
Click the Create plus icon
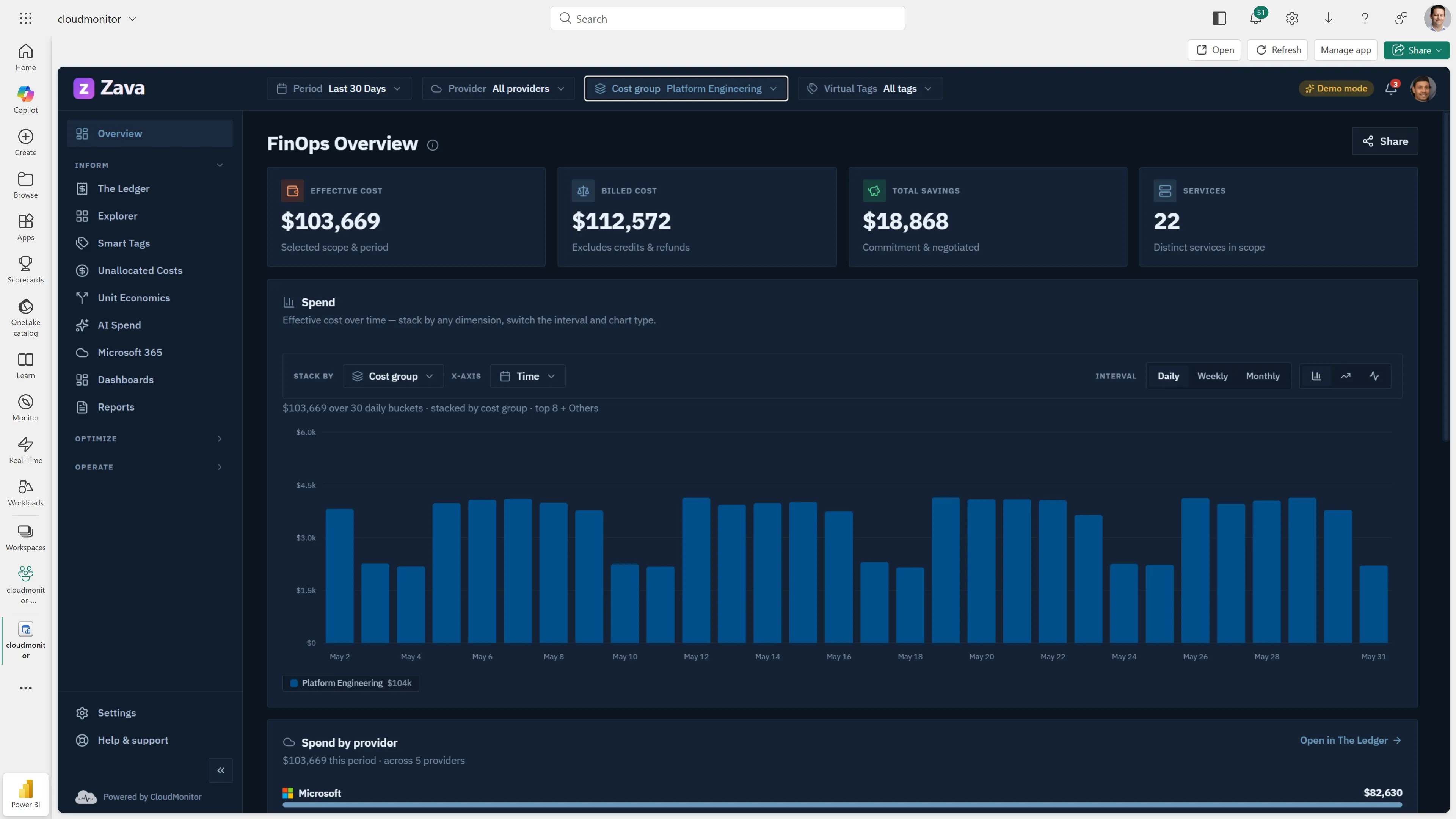click(25, 136)
